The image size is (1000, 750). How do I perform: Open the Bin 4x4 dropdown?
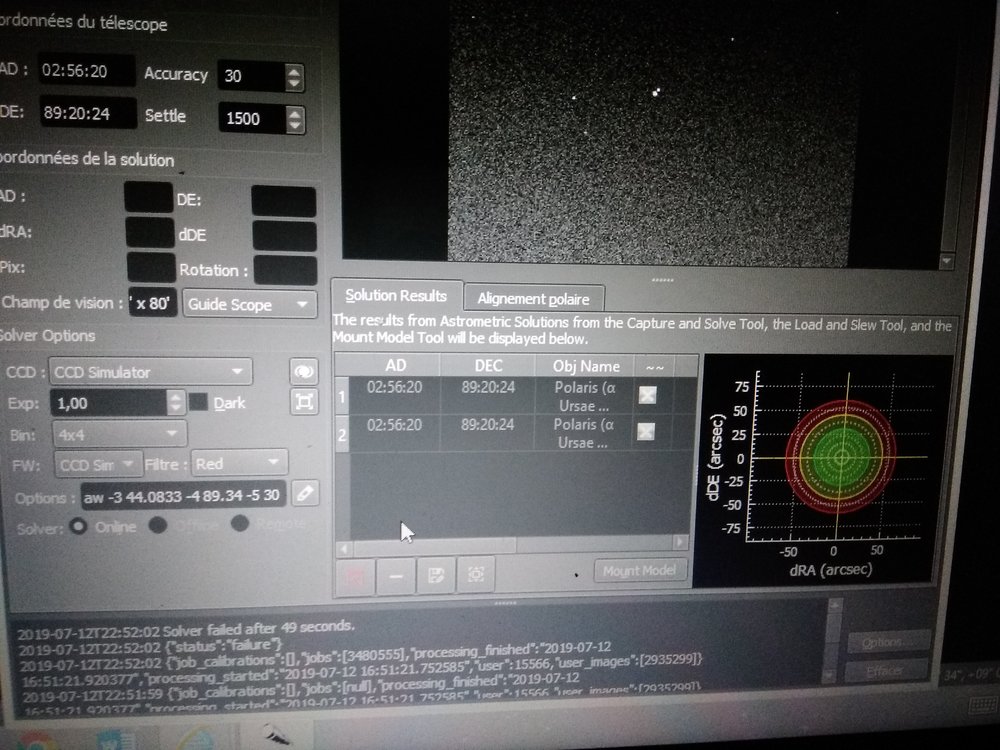(x=119, y=434)
